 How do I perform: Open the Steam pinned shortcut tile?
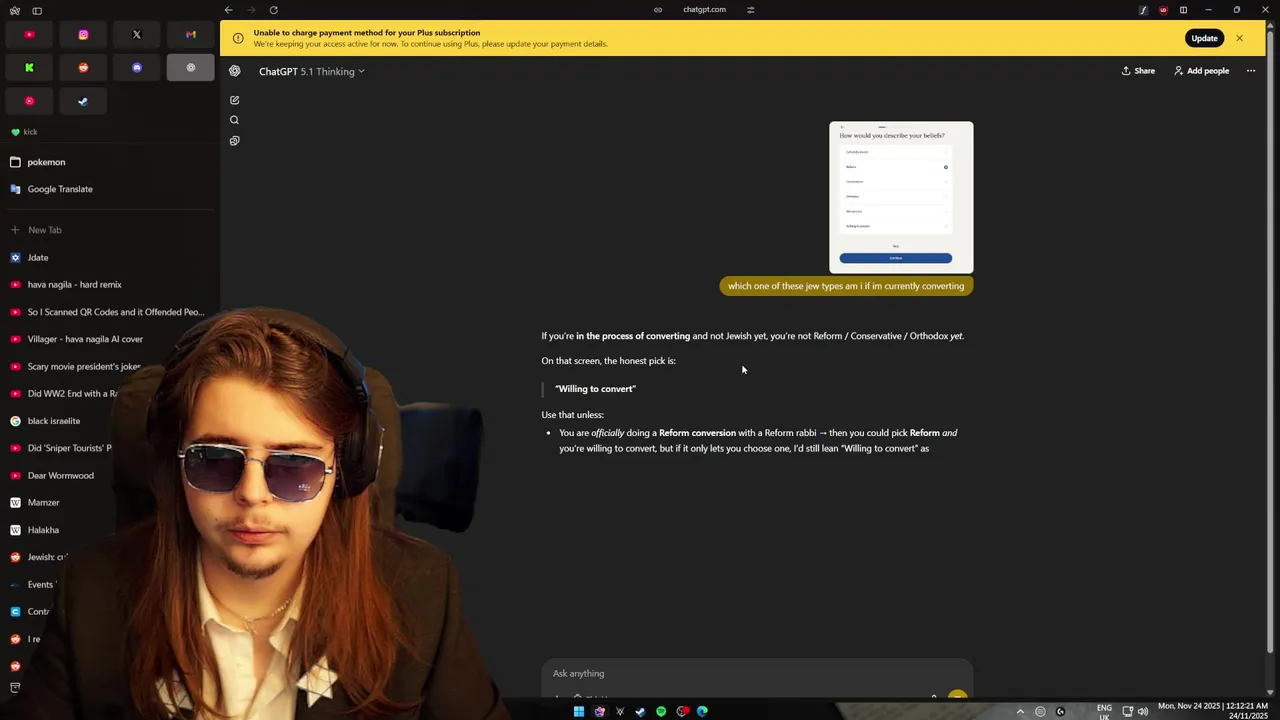tap(83, 101)
